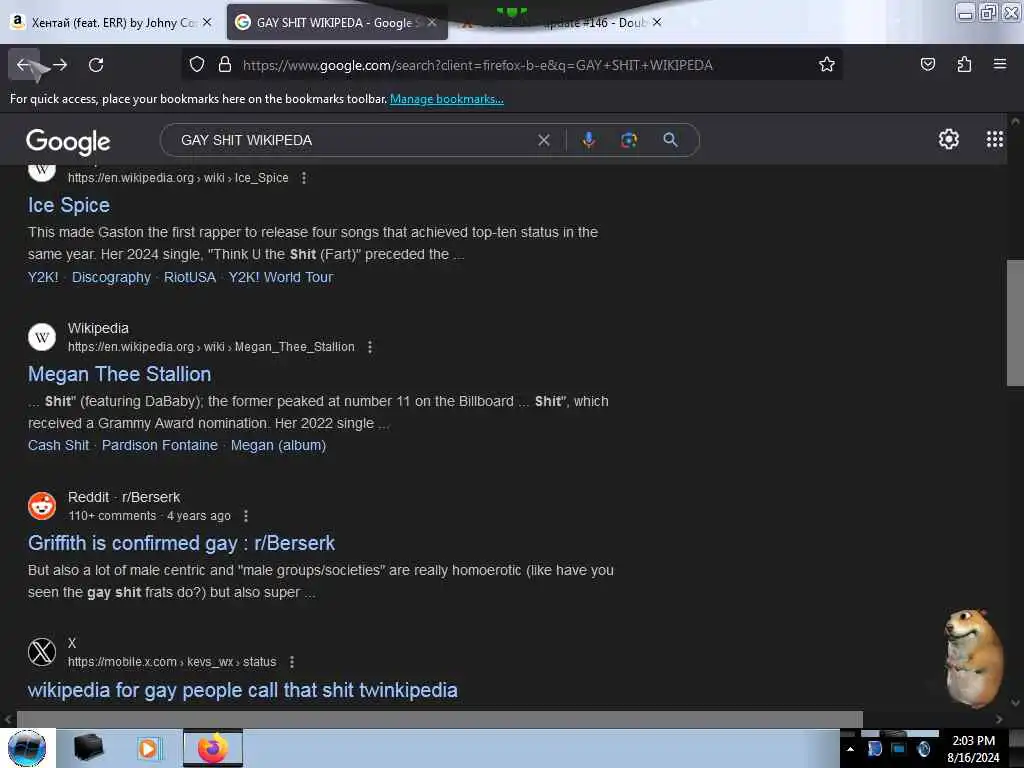Close the Google search tab
This screenshot has width=1024, height=768.
tap(432, 22)
